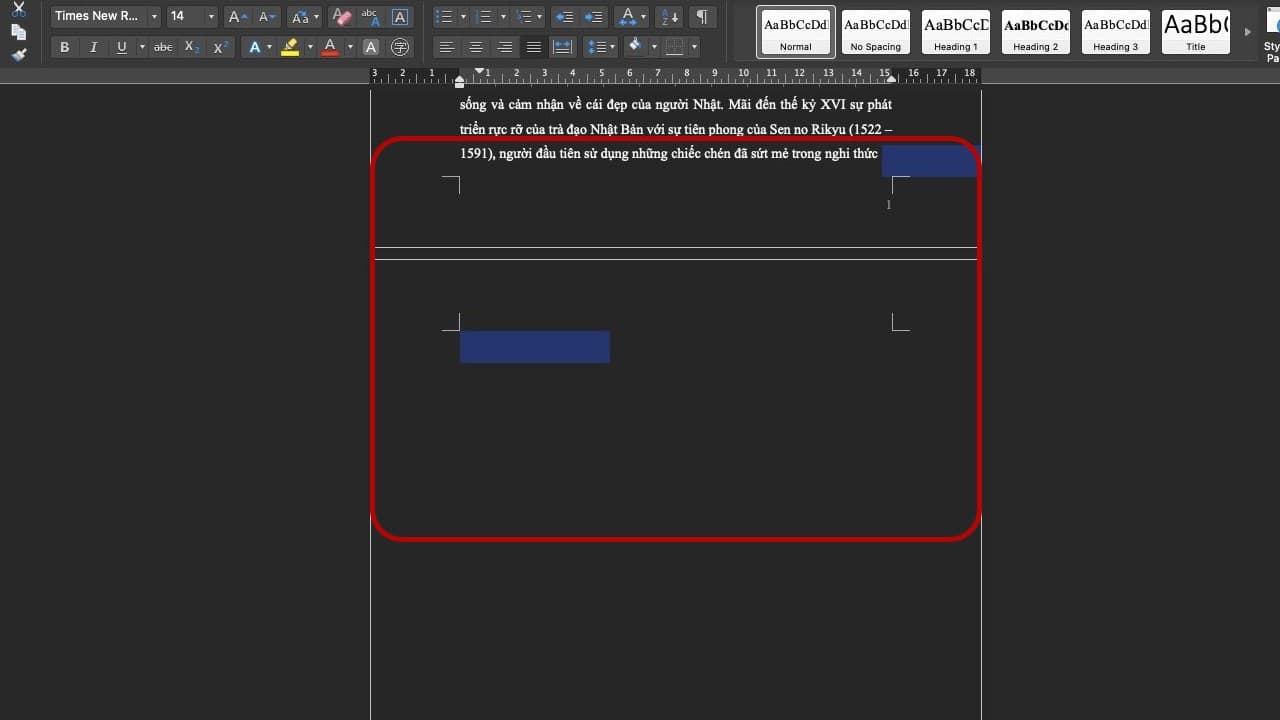
Task: Align text left
Action: coord(447,47)
